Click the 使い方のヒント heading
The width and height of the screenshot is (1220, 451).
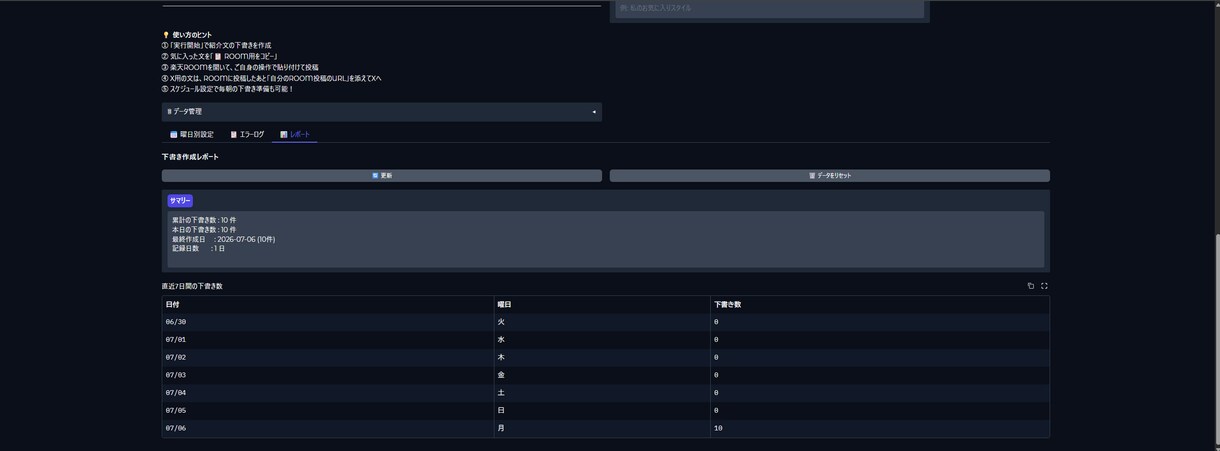click(x=187, y=35)
